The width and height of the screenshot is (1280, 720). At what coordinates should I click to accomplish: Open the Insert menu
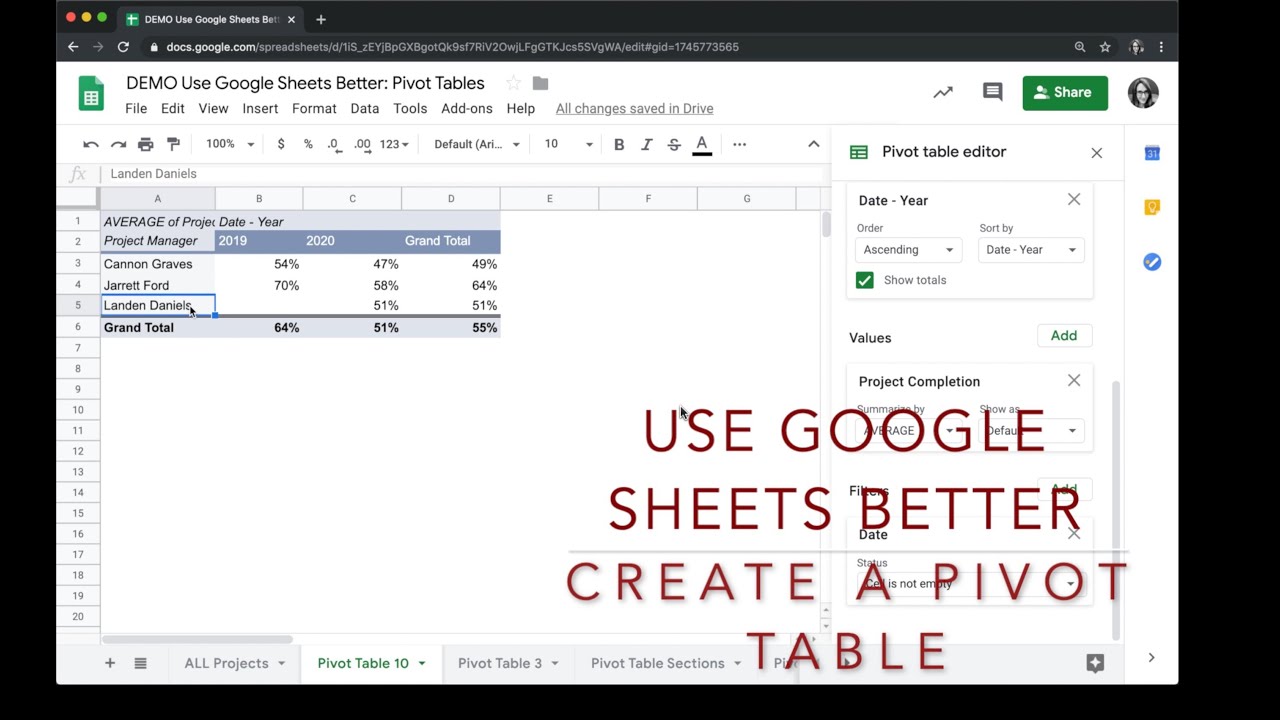pyautogui.click(x=260, y=108)
